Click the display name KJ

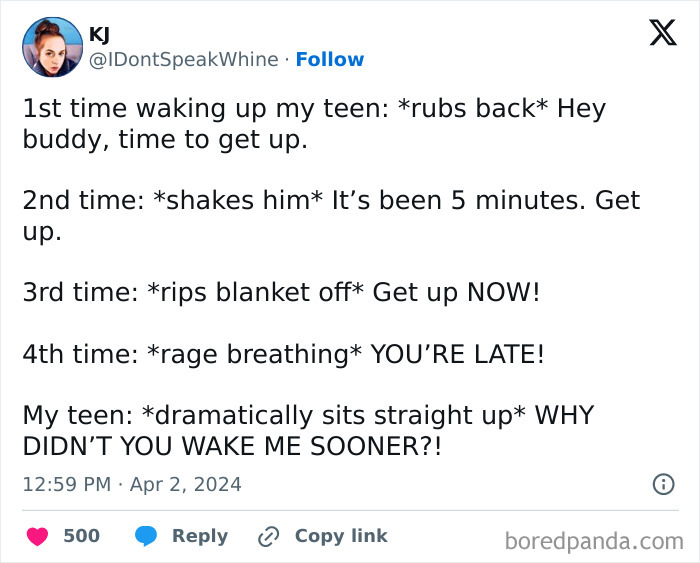[99, 34]
